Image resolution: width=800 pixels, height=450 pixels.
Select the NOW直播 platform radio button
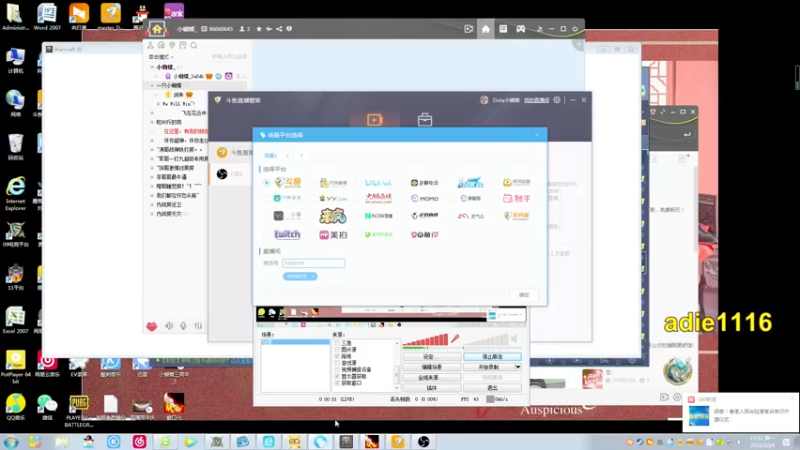[359, 216]
